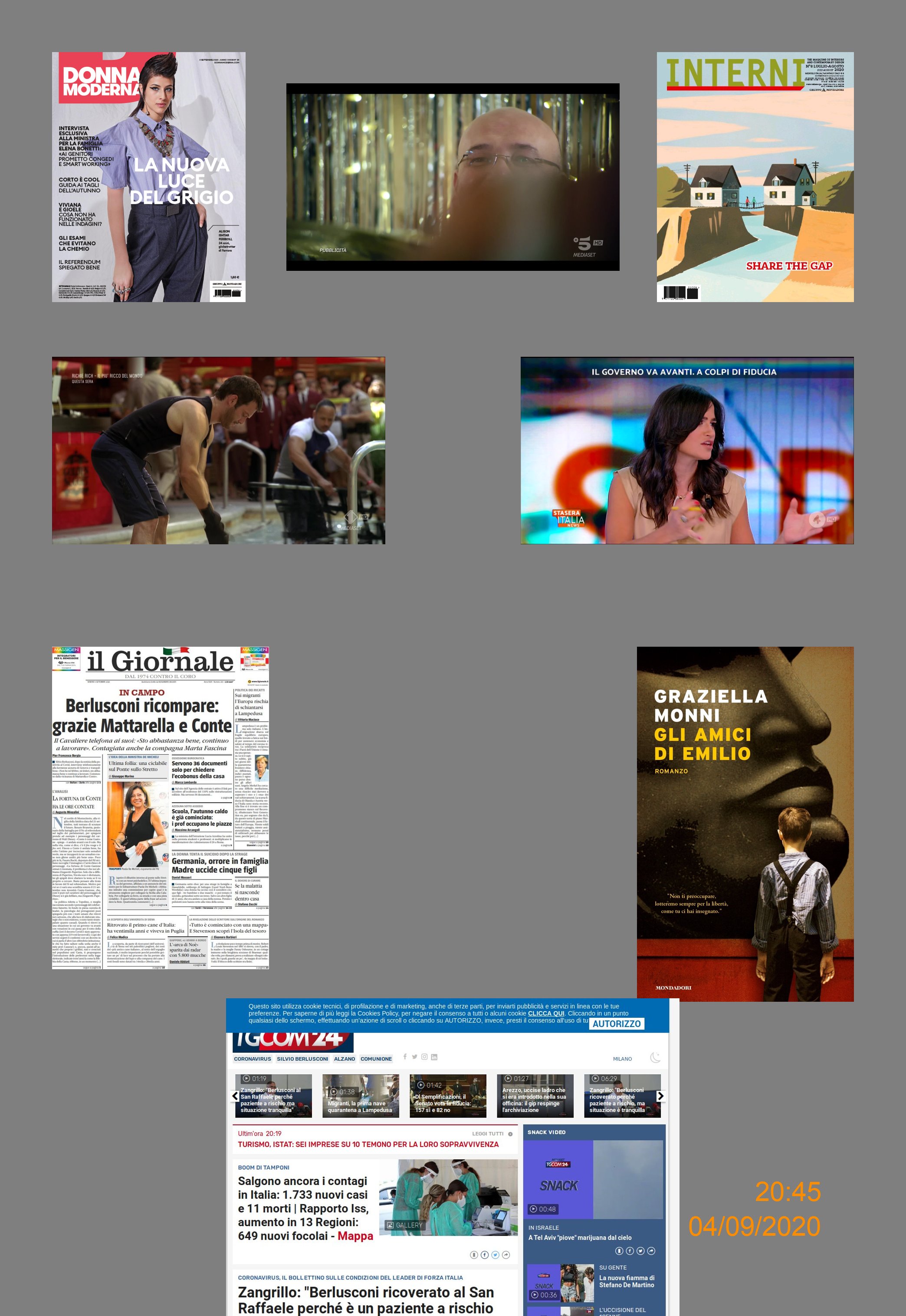Open TGCOM24 Twitter icon in header
This screenshot has width=906, height=1316.
pos(414,1056)
